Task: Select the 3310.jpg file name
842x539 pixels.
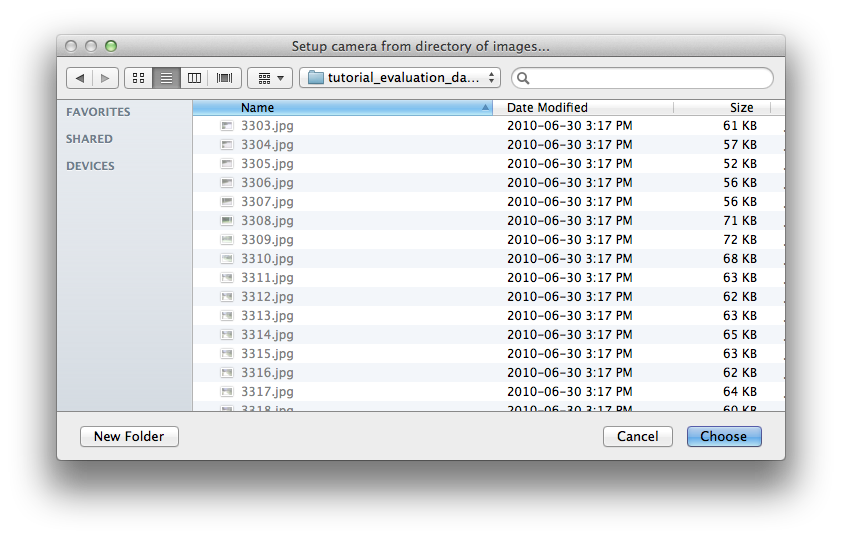Action: click(x=267, y=259)
